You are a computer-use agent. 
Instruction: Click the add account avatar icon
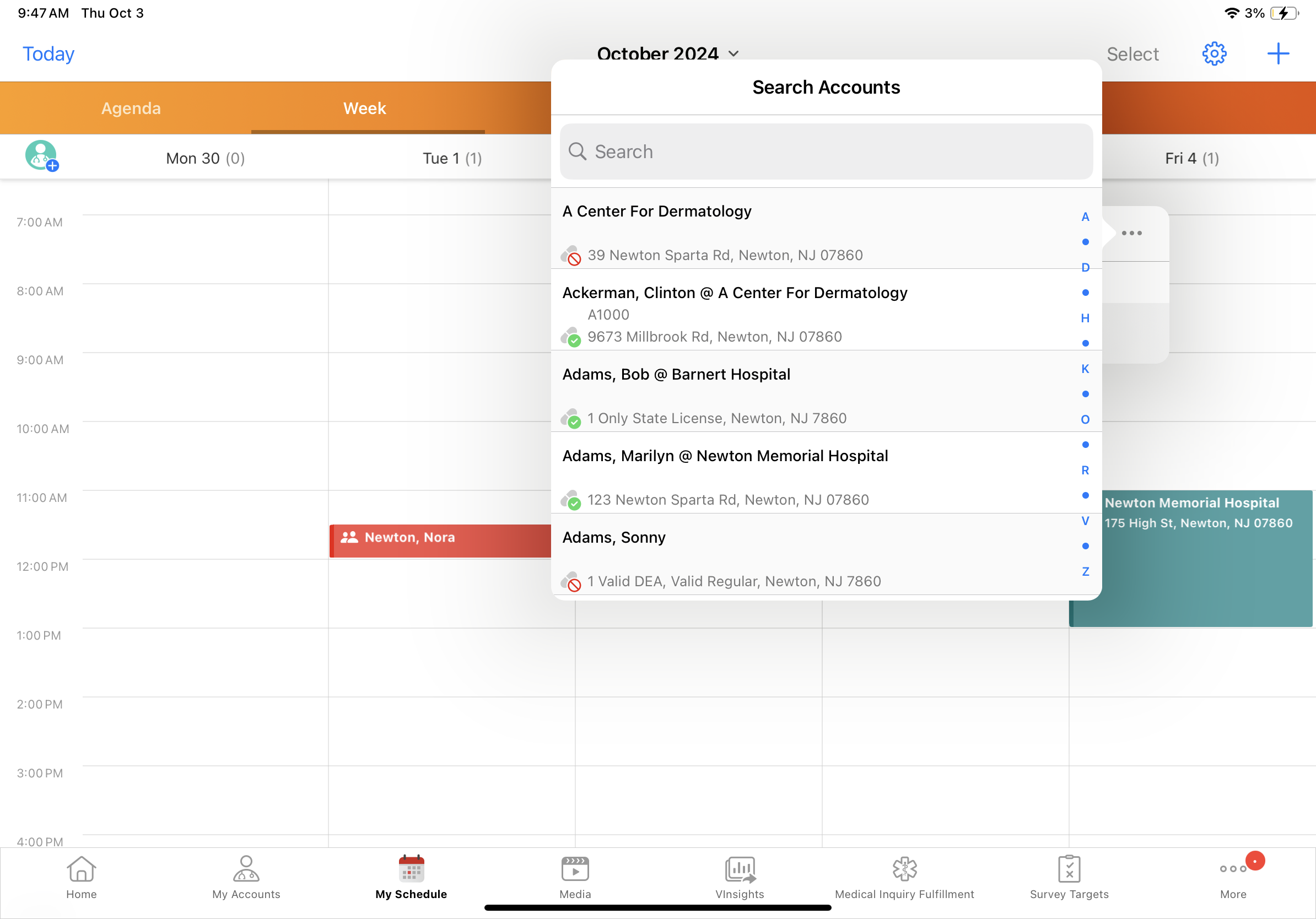(41, 156)
